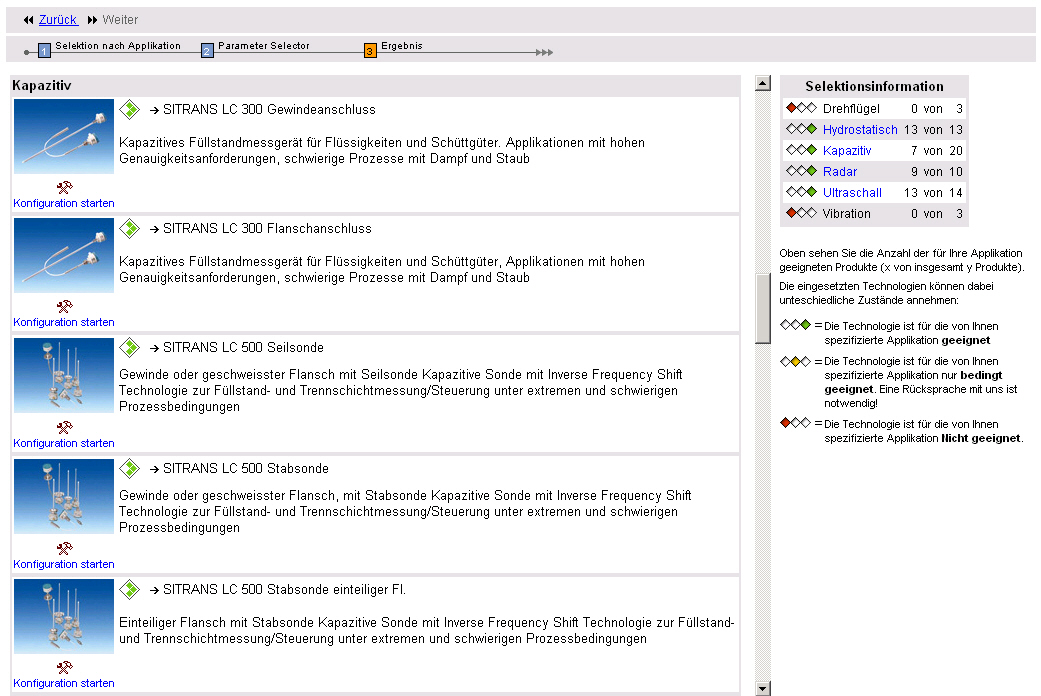Click red status diamonds beside Vibration

pyautogui.click(x=801, y=213)
